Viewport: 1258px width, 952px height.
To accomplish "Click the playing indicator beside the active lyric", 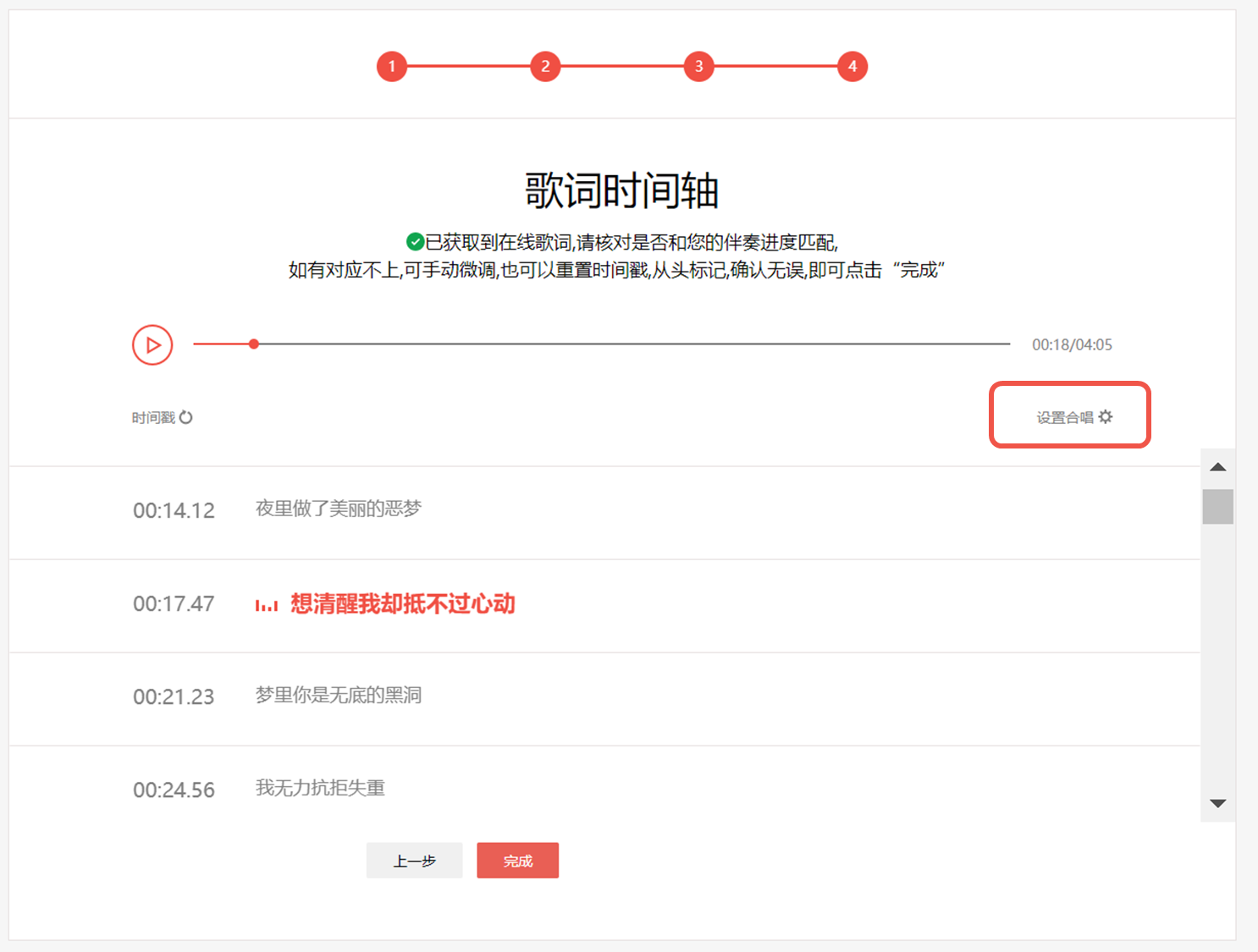I will pyautogui.click(x=267, y=604).
